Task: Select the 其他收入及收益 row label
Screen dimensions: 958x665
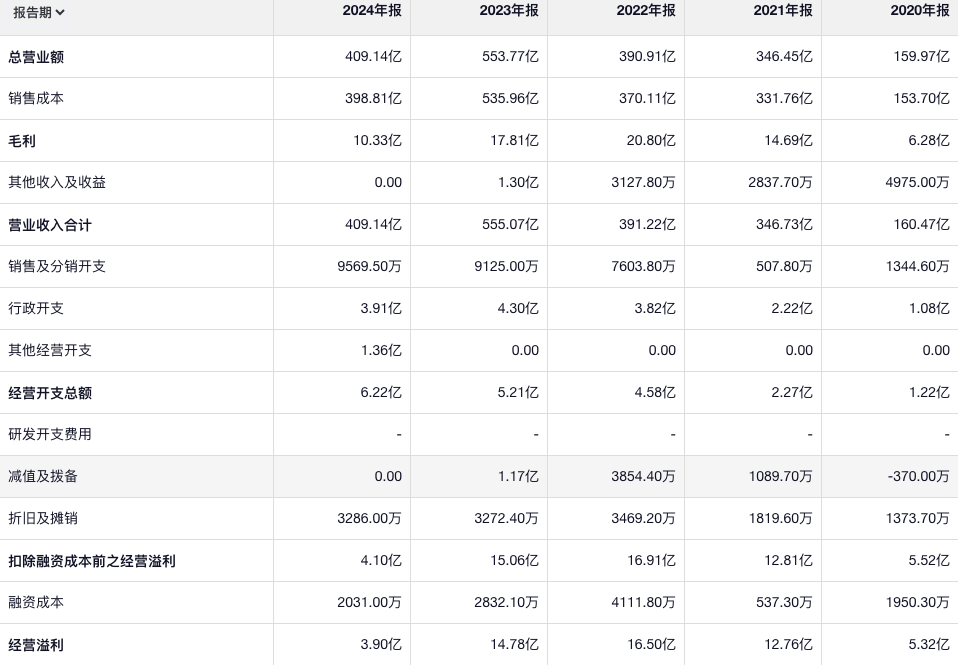Action: pos(57,183)
